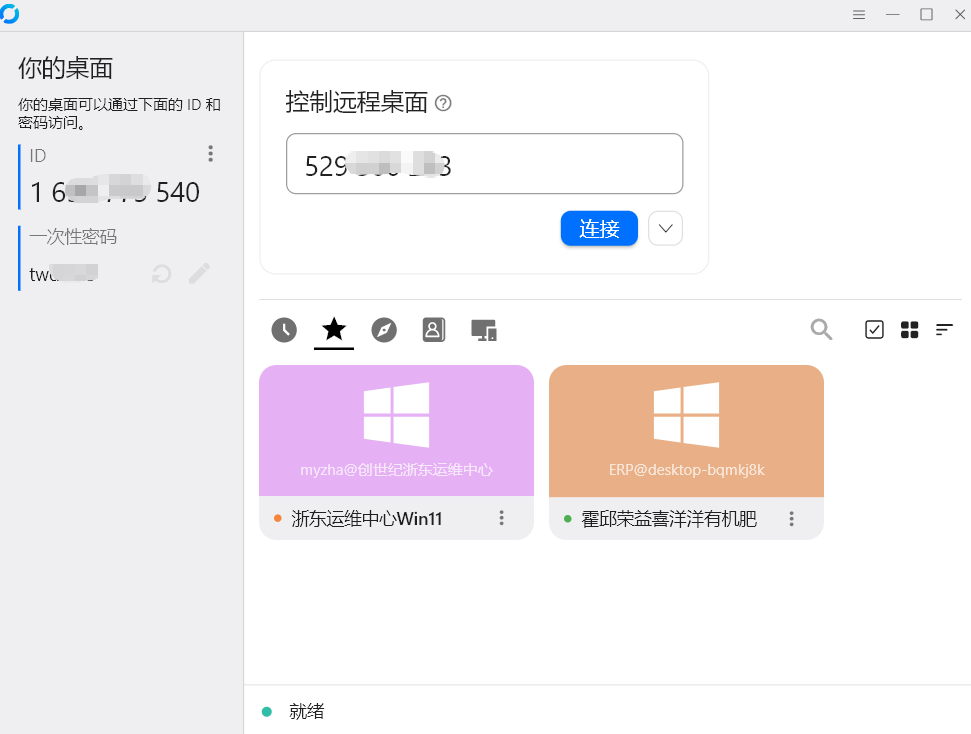The width and height of the screenshot is (971, 734).
Task: Open the discovered peers compass icon
Action: 383,330
